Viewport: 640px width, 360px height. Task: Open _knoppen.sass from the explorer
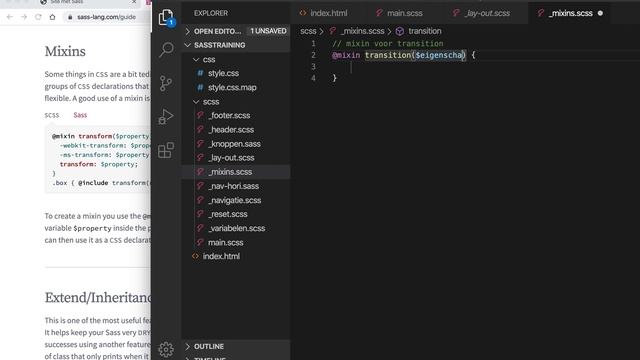coord(234,144)
